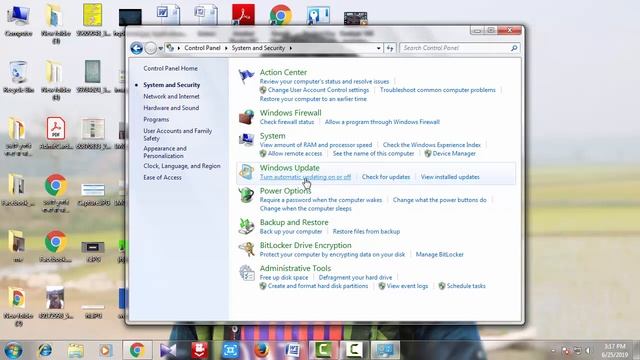This screenshot has width=640, height=360.
Task: Click the Control Panel breadcrumb in address bar
Action: tap(202, 48)
